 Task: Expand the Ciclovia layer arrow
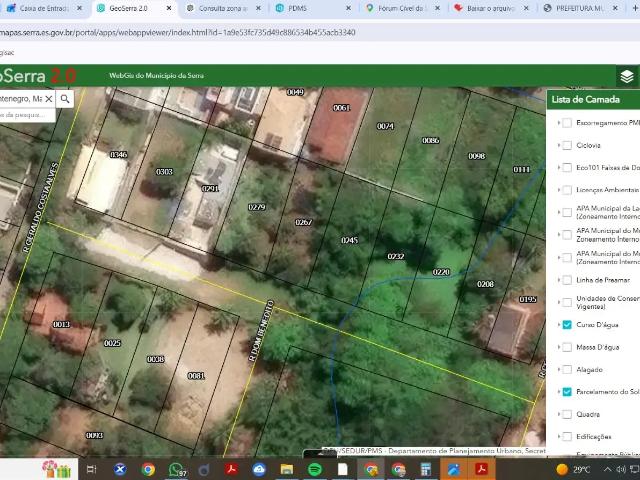coord(558,145)
